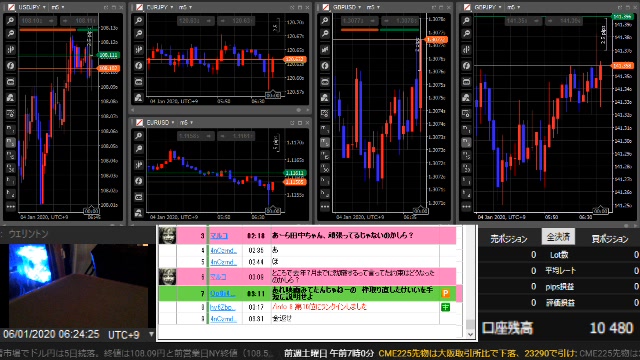Switch USDJPY chart to m1 timeframe
The image size is (640, 360).
click(11, 129)
